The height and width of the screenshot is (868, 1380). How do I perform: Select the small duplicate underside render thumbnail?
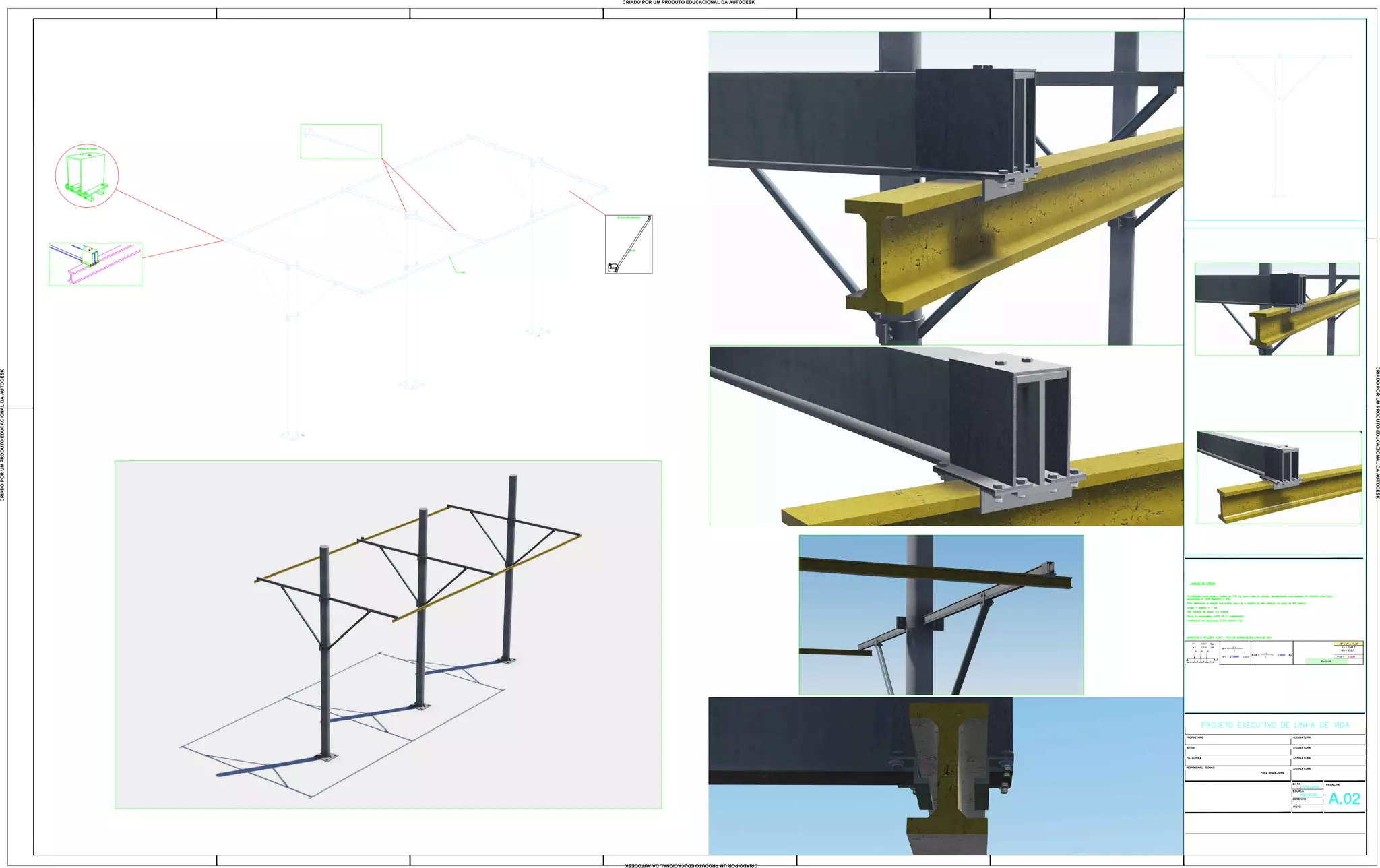pyautogui.click(x=1278, y=477)
